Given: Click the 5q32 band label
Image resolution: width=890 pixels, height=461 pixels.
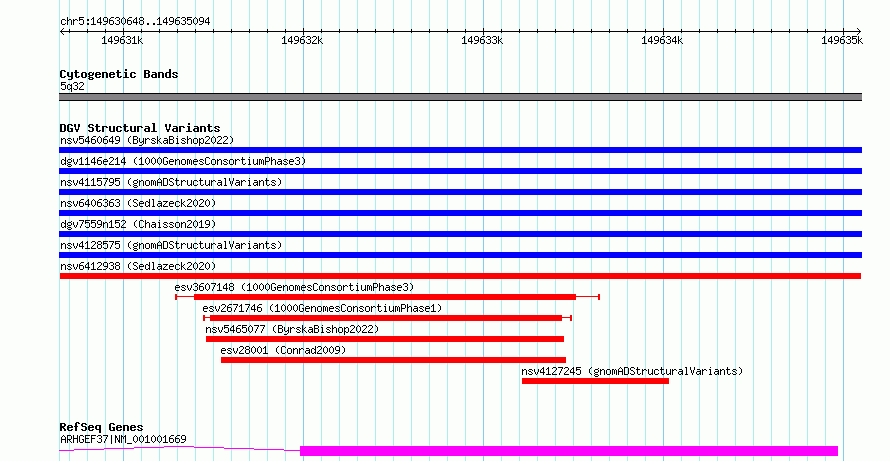Looking at the screenshot, I should tap(72, 86).
